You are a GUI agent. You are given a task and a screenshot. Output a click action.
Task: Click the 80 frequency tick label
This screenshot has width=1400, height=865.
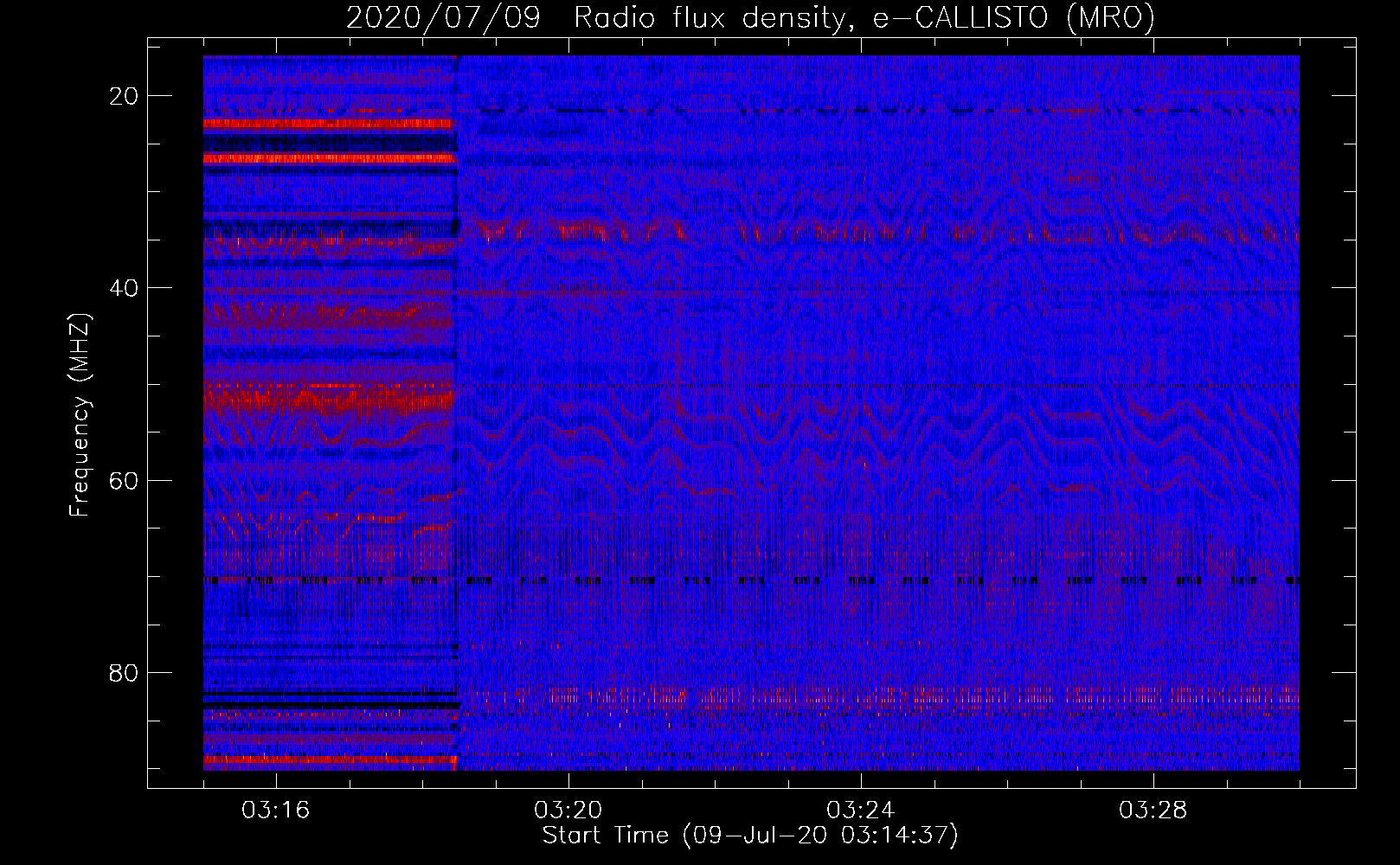coord(124,673)
